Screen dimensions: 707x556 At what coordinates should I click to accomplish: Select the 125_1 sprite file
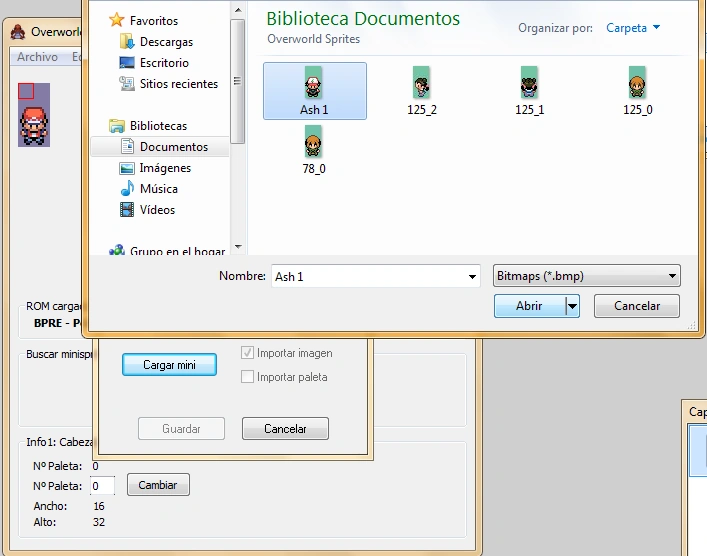click(x=529, y=91)
